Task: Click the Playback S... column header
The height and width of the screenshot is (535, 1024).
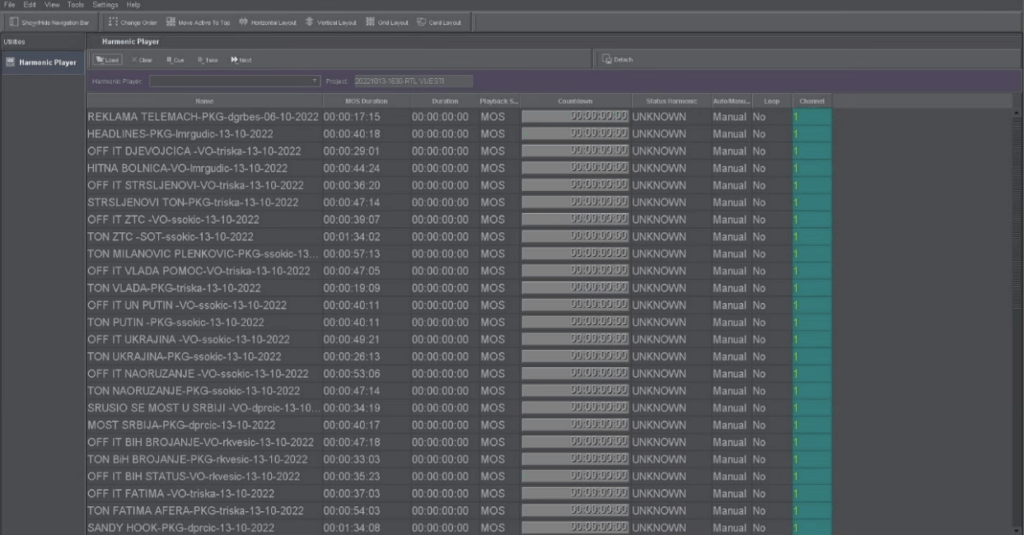Action: click(x=499, y=101)
